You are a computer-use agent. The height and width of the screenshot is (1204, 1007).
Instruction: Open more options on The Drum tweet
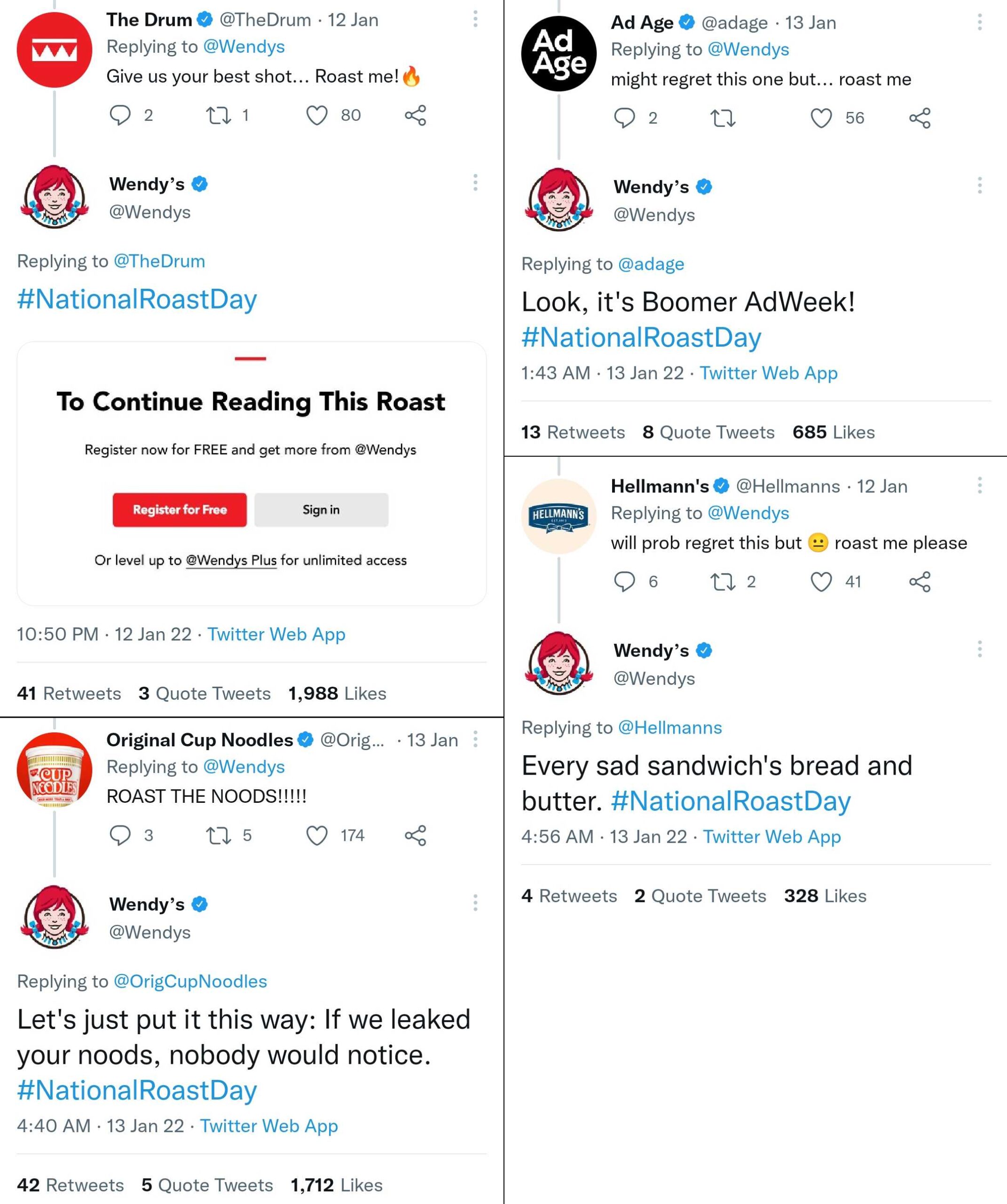[x=475, y=19]
